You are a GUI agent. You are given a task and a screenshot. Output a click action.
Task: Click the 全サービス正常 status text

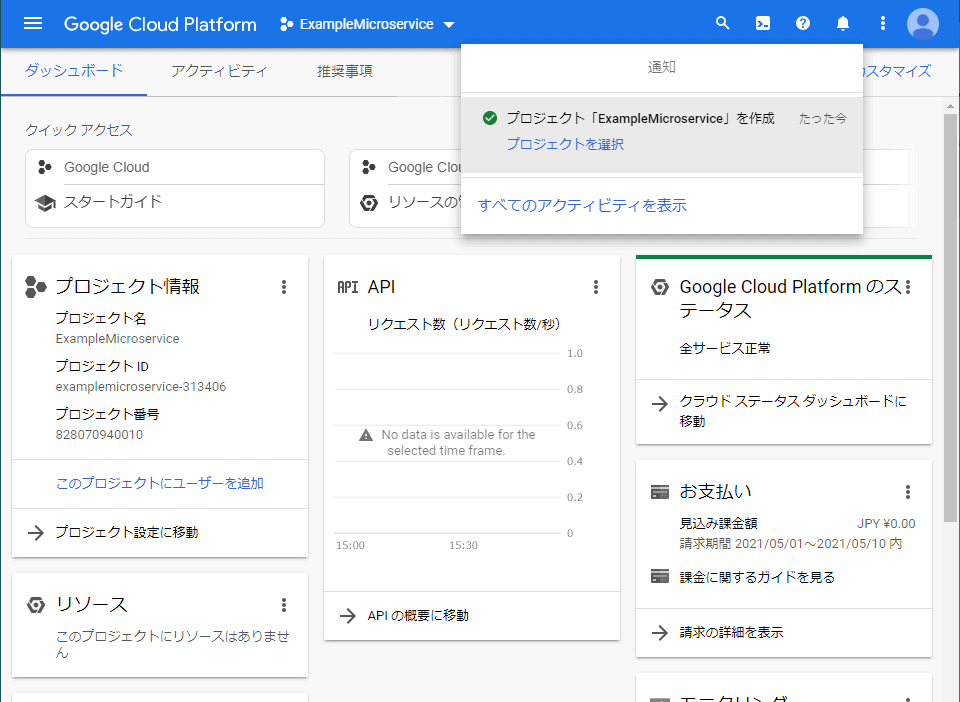point(725,348)
